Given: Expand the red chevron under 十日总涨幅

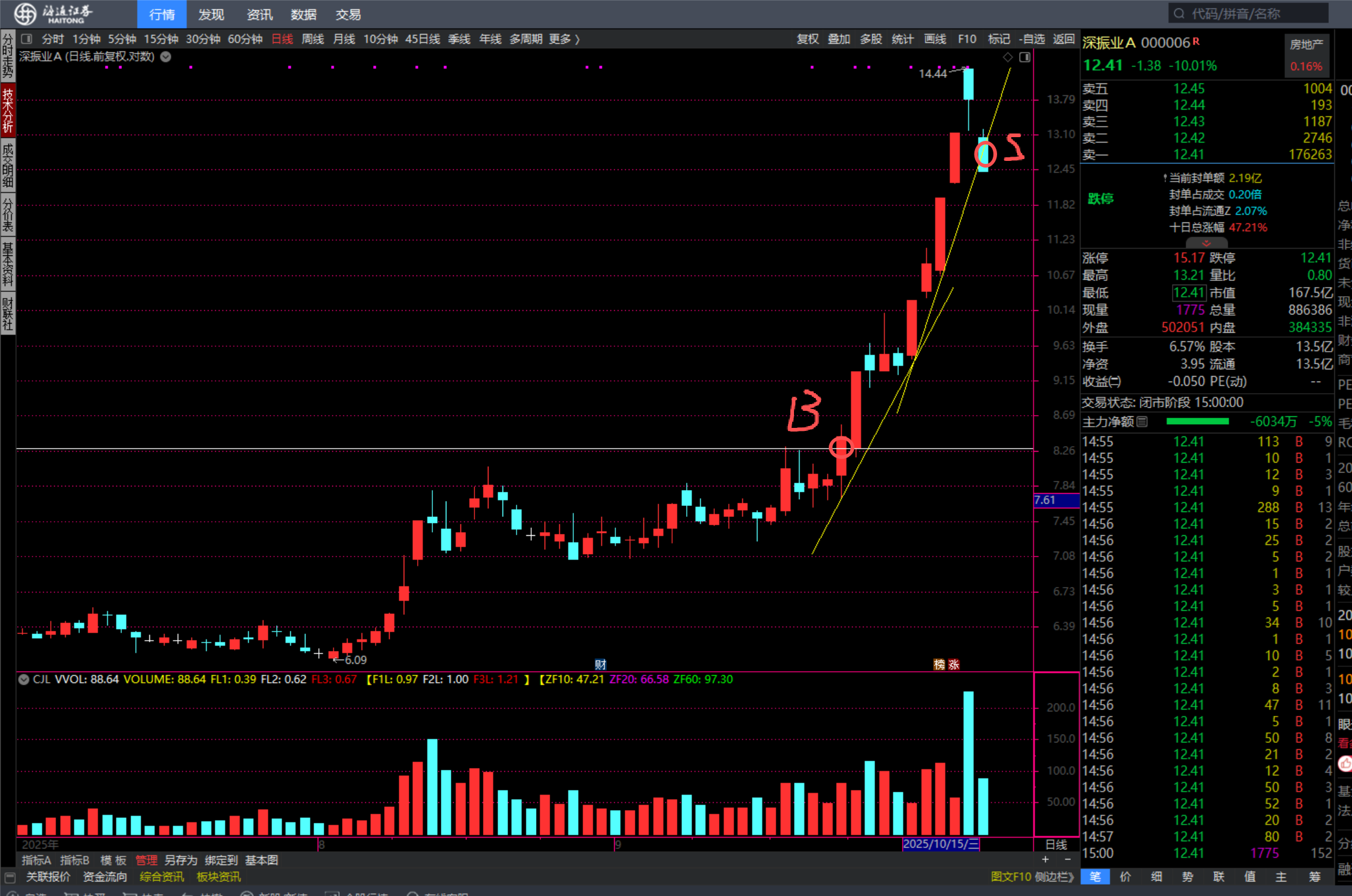Looking at the screenshot, I should (x=1206, y=243).
